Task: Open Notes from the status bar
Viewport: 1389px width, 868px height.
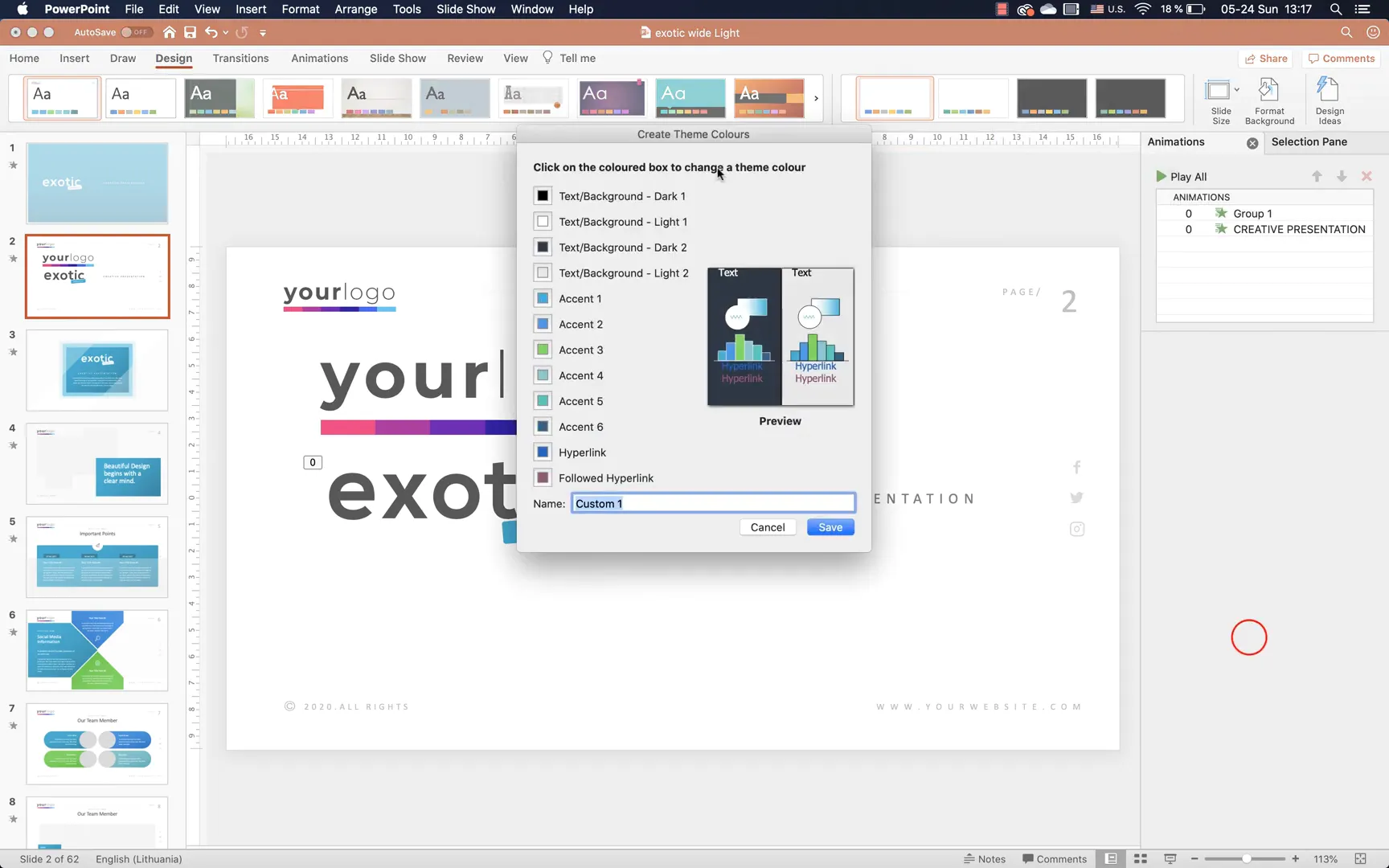Action: point(985,858)
